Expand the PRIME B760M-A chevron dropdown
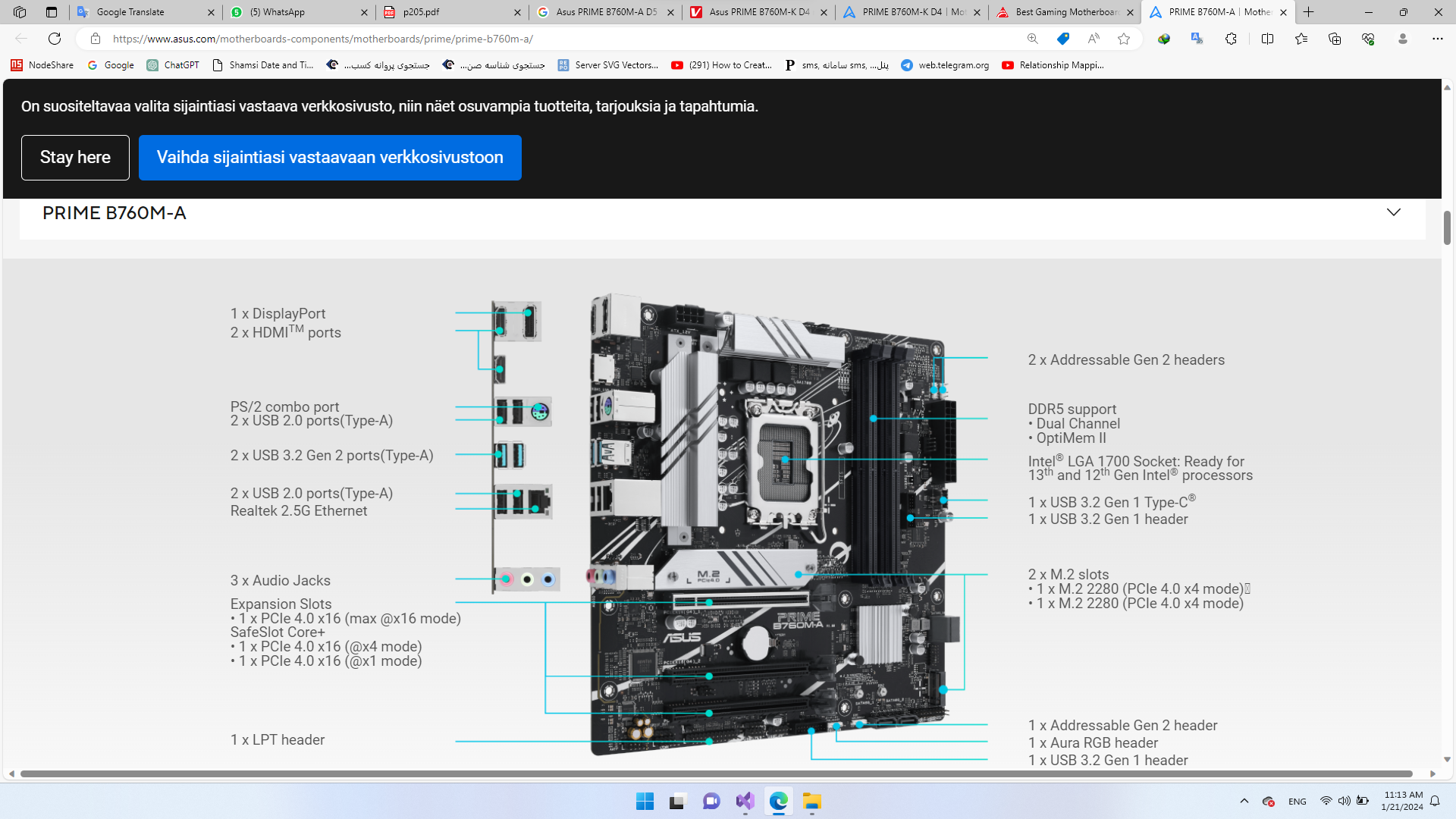This screenshot has width=1456, height=819. 1393,212
